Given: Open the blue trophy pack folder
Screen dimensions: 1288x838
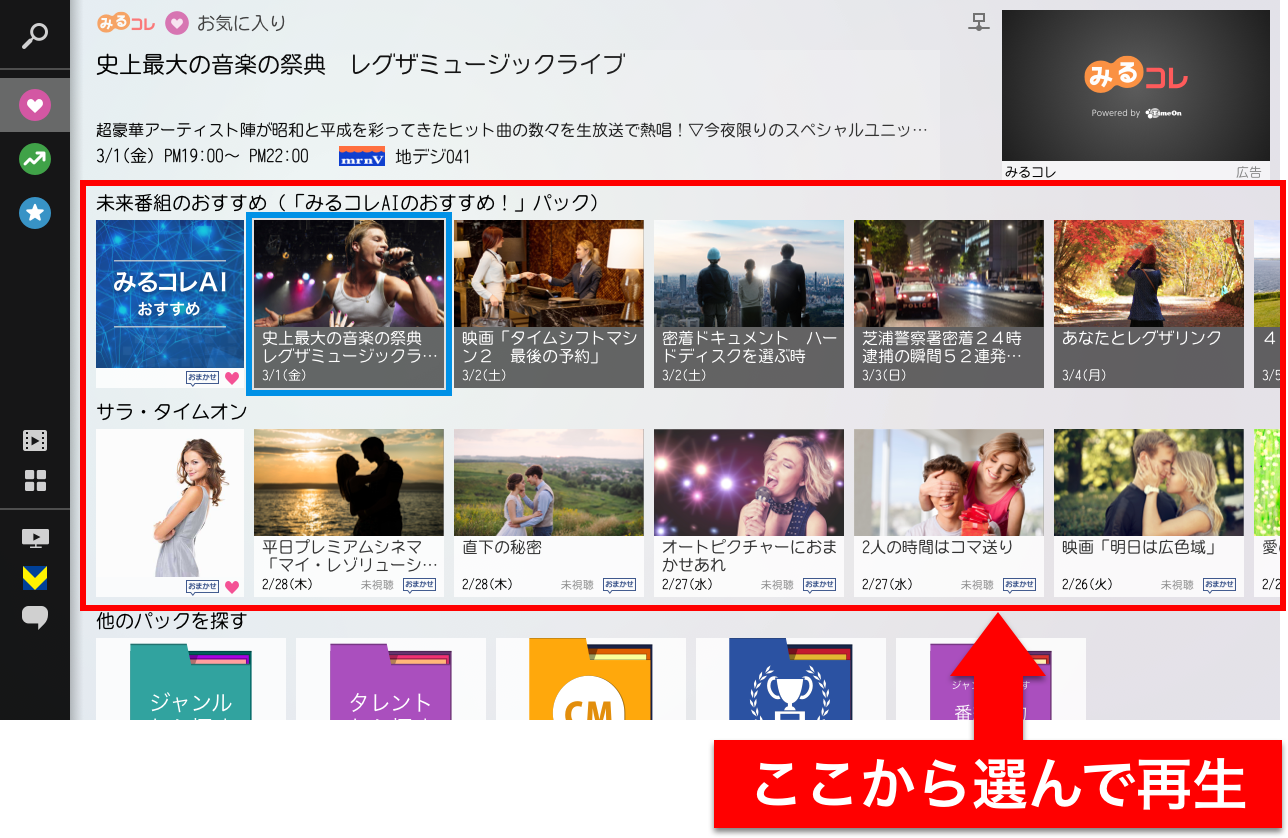Looking at the screenshot, I should click(790, 680).
